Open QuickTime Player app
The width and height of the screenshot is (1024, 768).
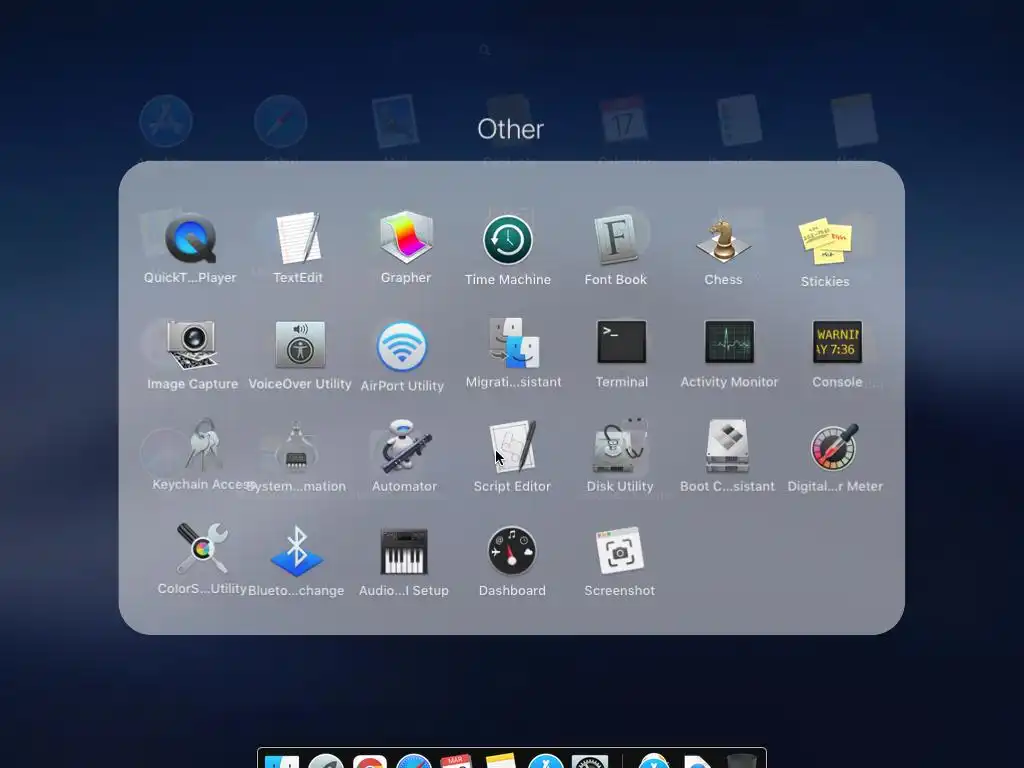point(190,240)
